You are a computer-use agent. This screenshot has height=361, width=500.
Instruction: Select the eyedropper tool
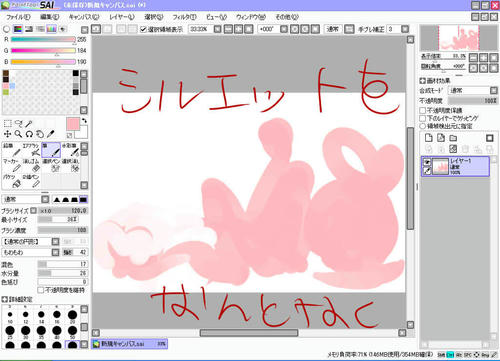[50, 134]
